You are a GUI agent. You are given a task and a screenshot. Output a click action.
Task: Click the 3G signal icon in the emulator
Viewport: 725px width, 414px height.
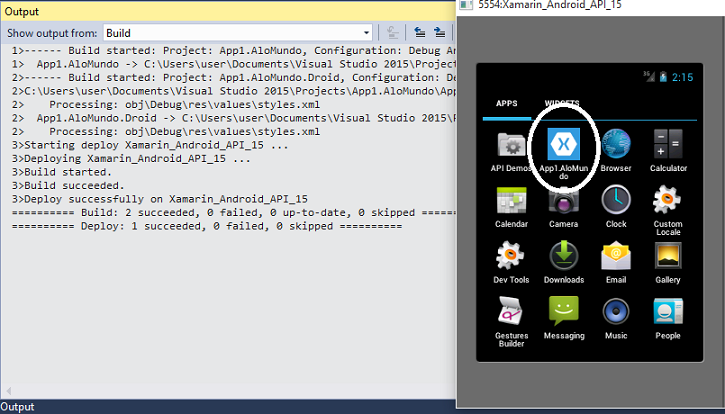[x=649, y=76]
